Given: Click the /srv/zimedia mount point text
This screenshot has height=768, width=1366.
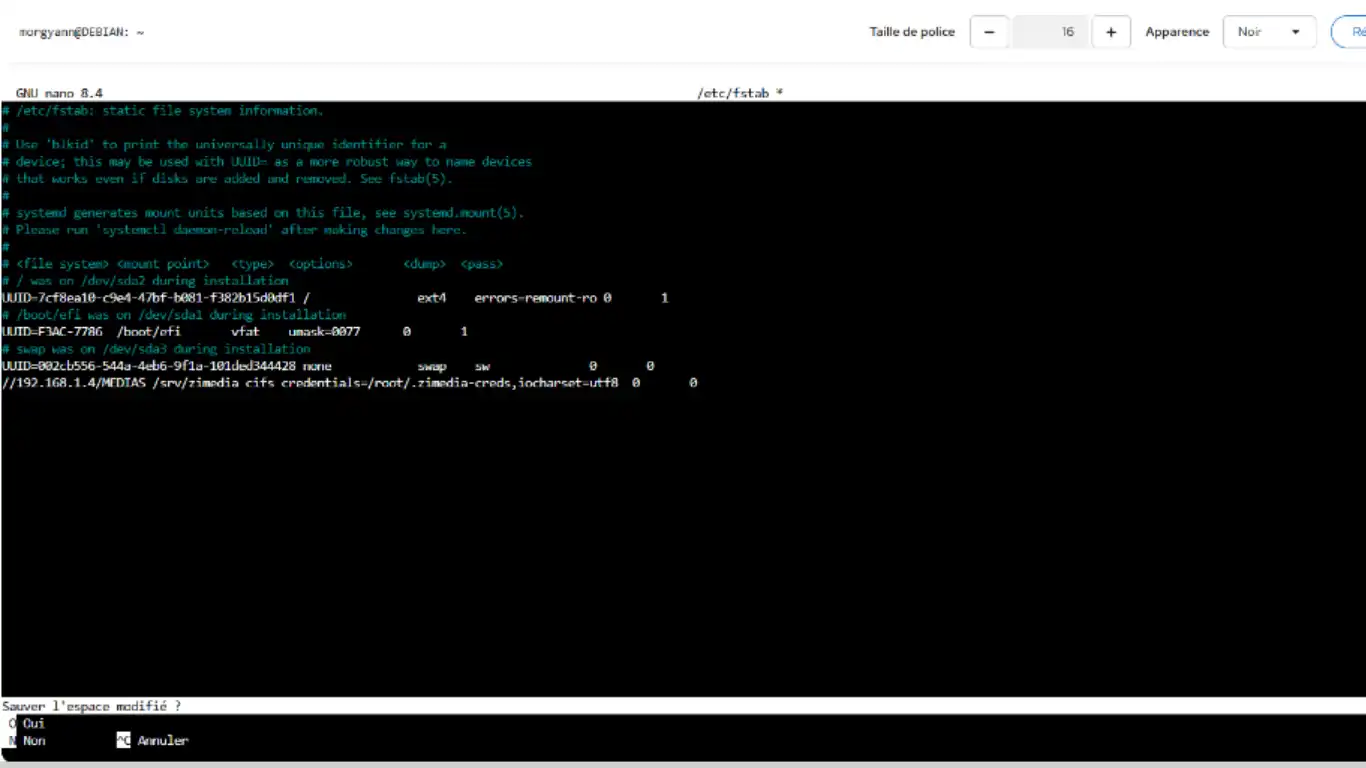Looking at the screenshot, I should pyautogui.click(x=195, y=383).
